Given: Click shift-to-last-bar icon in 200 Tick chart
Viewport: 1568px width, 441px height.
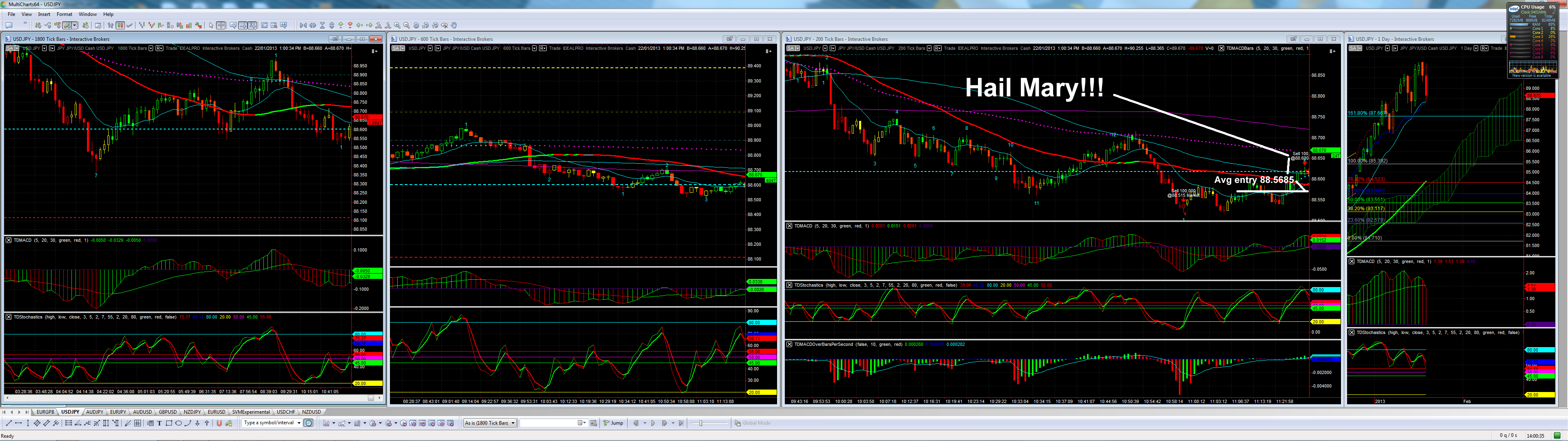Looking at the screenshot, I should click(1332, 51).
